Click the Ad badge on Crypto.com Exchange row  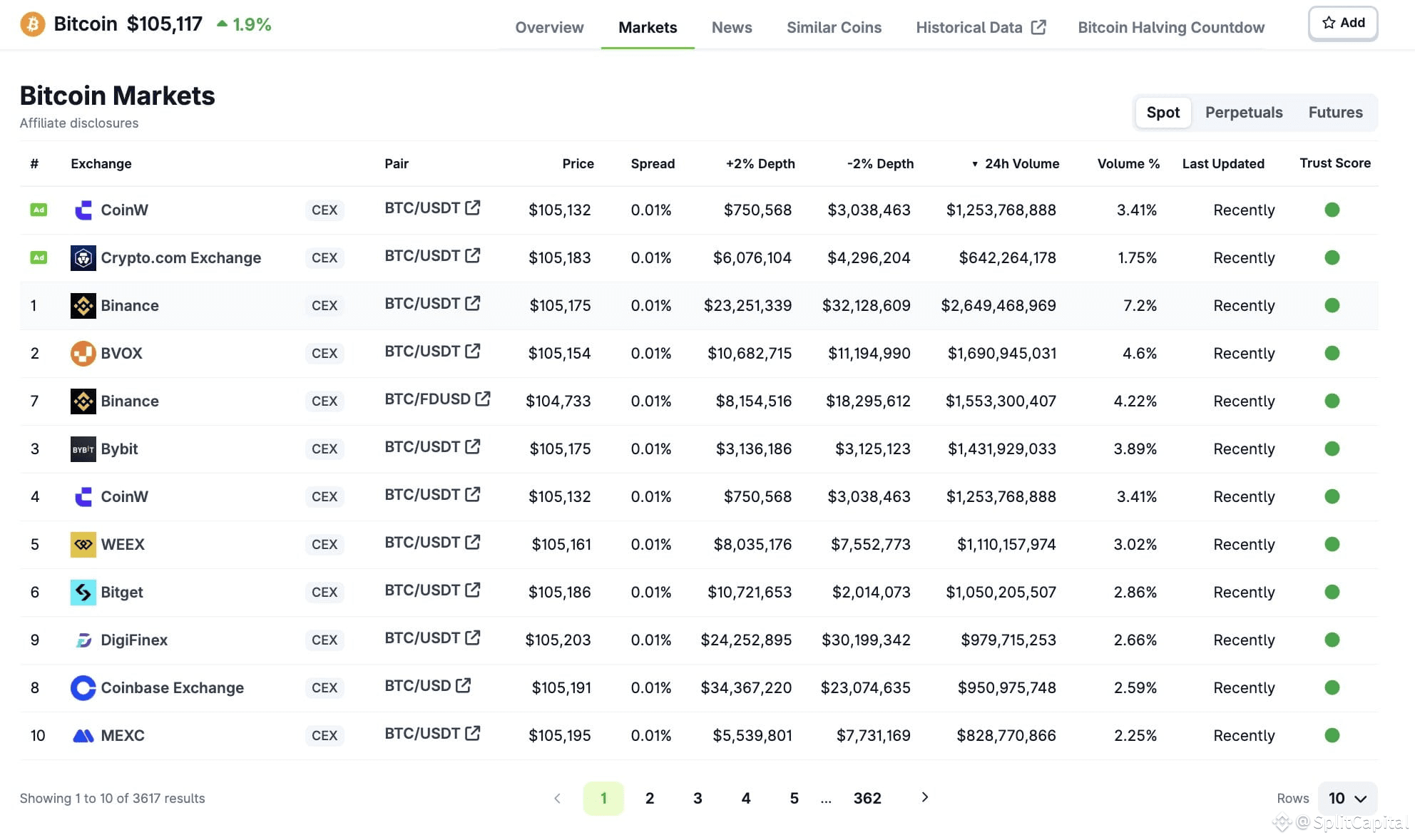39,257
